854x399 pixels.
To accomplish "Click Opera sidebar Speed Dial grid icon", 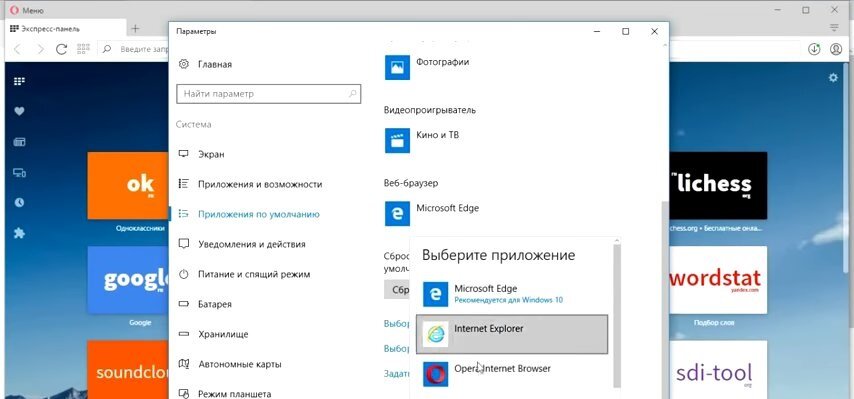I will click(19, 82).
